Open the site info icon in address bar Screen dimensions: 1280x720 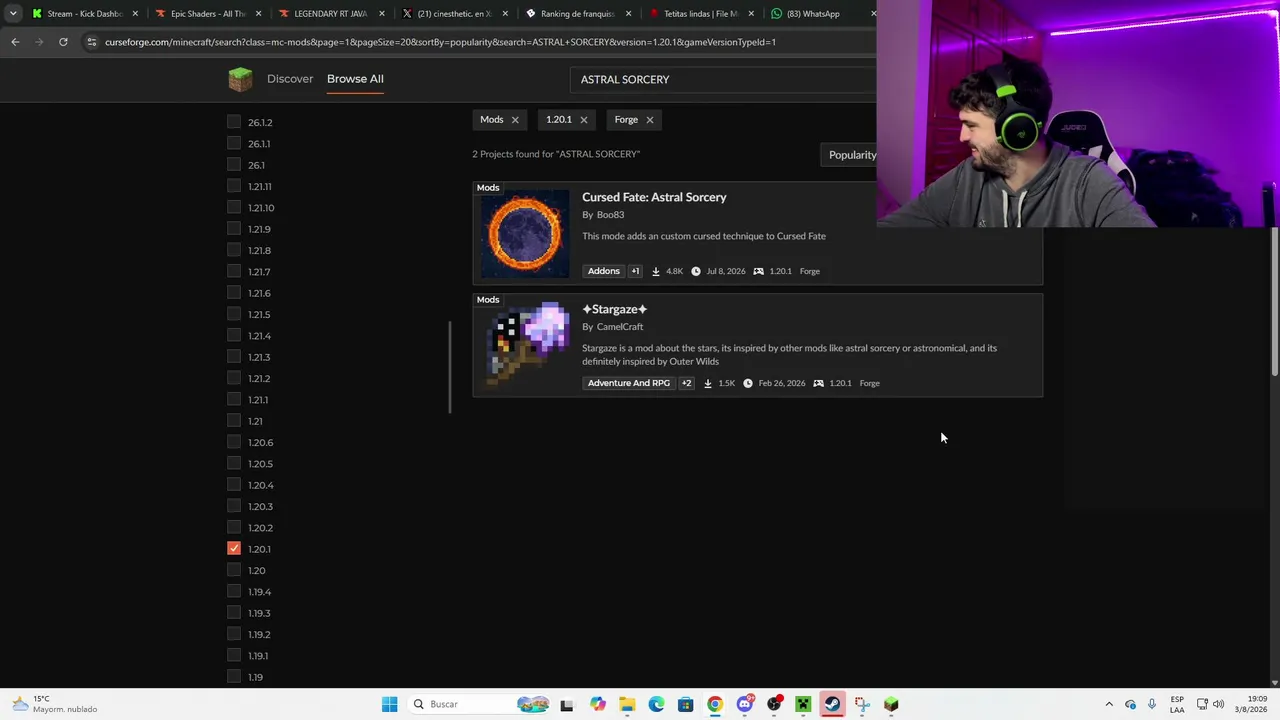[91, 42]
